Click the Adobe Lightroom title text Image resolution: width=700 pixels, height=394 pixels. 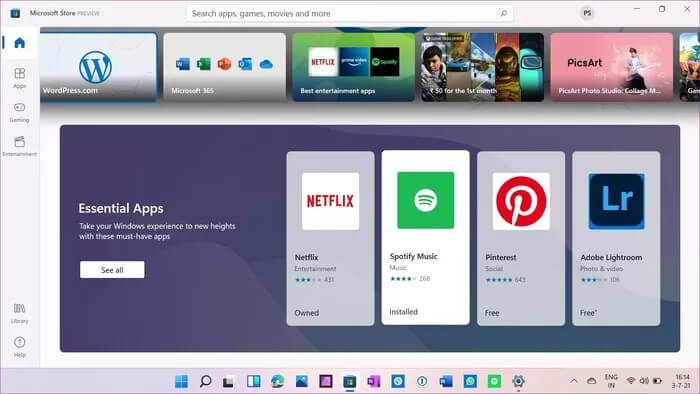tap(611, 257)
